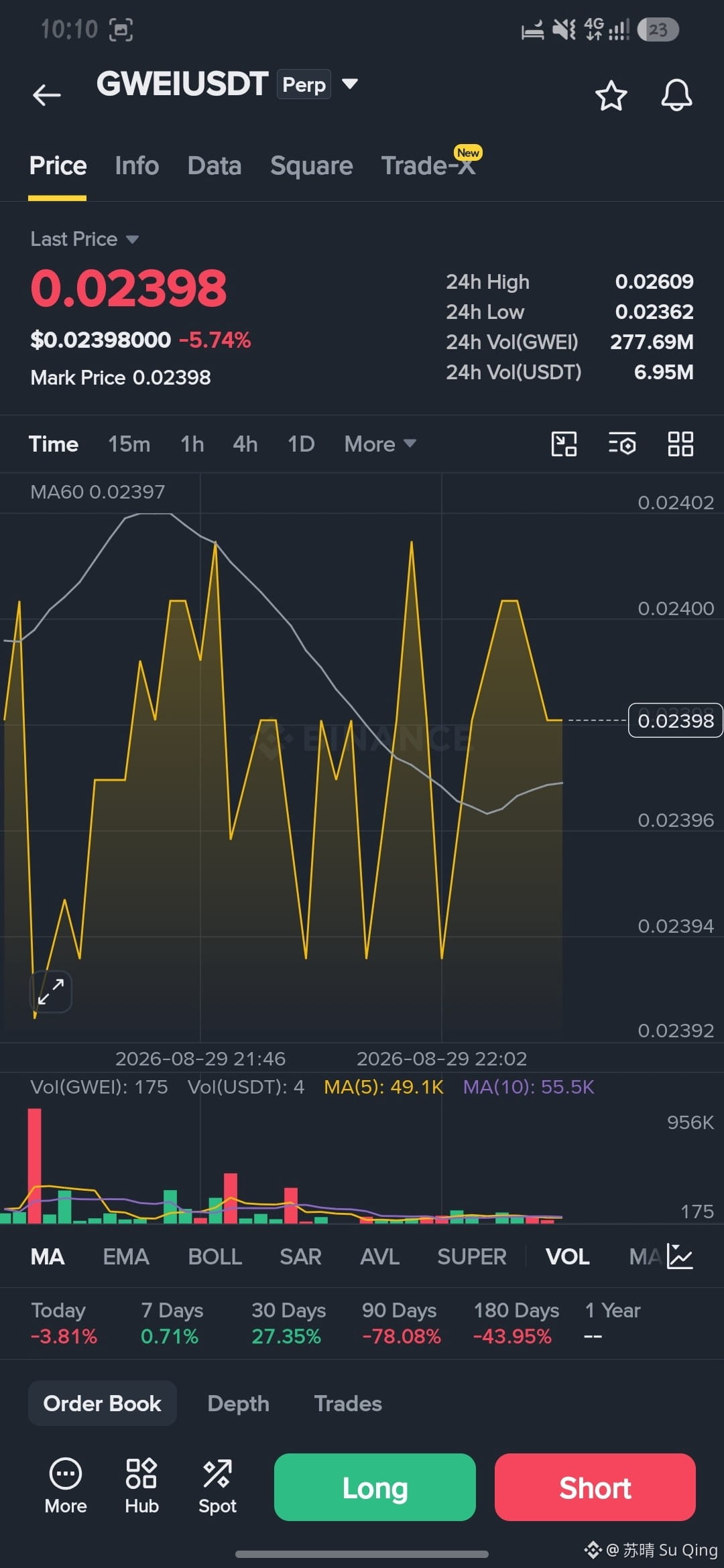
Task: Tap the 90 Days -78.08% performance
Action: (401, 1323)
